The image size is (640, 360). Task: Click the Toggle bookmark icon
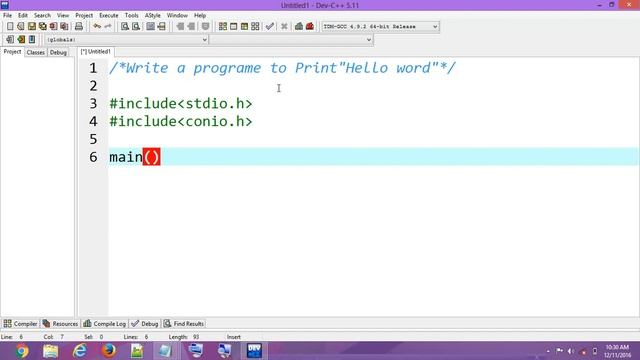tap(21, 40)
